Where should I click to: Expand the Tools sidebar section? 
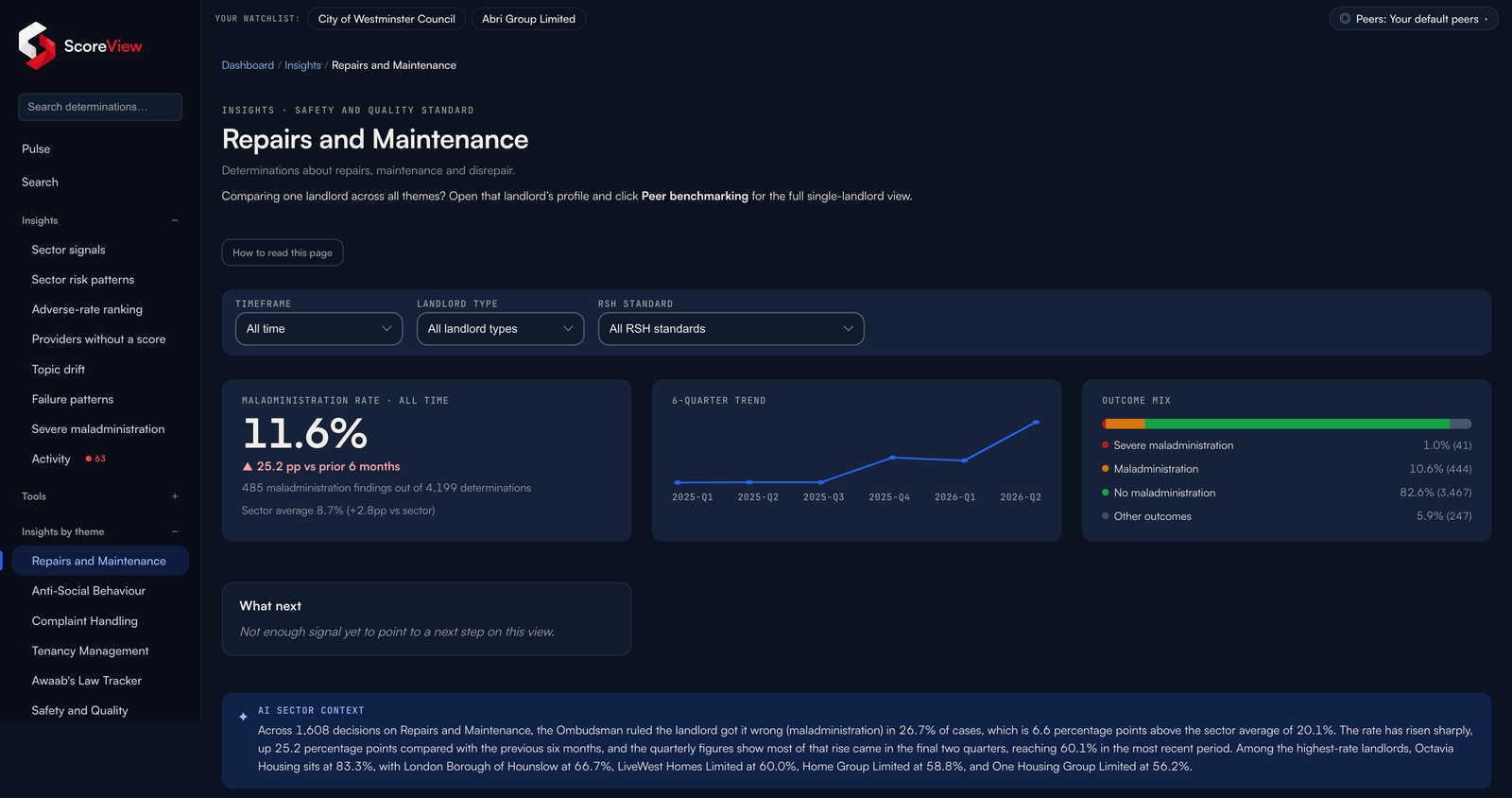[x=175, y=496]
